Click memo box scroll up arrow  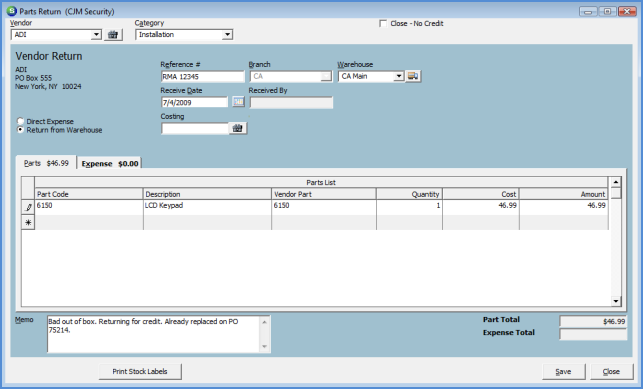tap(264, 322)
